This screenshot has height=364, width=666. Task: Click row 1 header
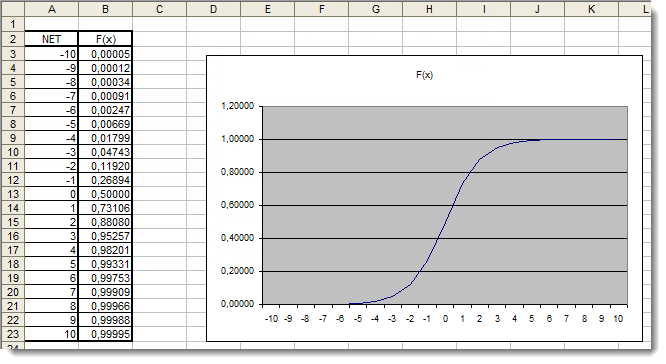13,24
